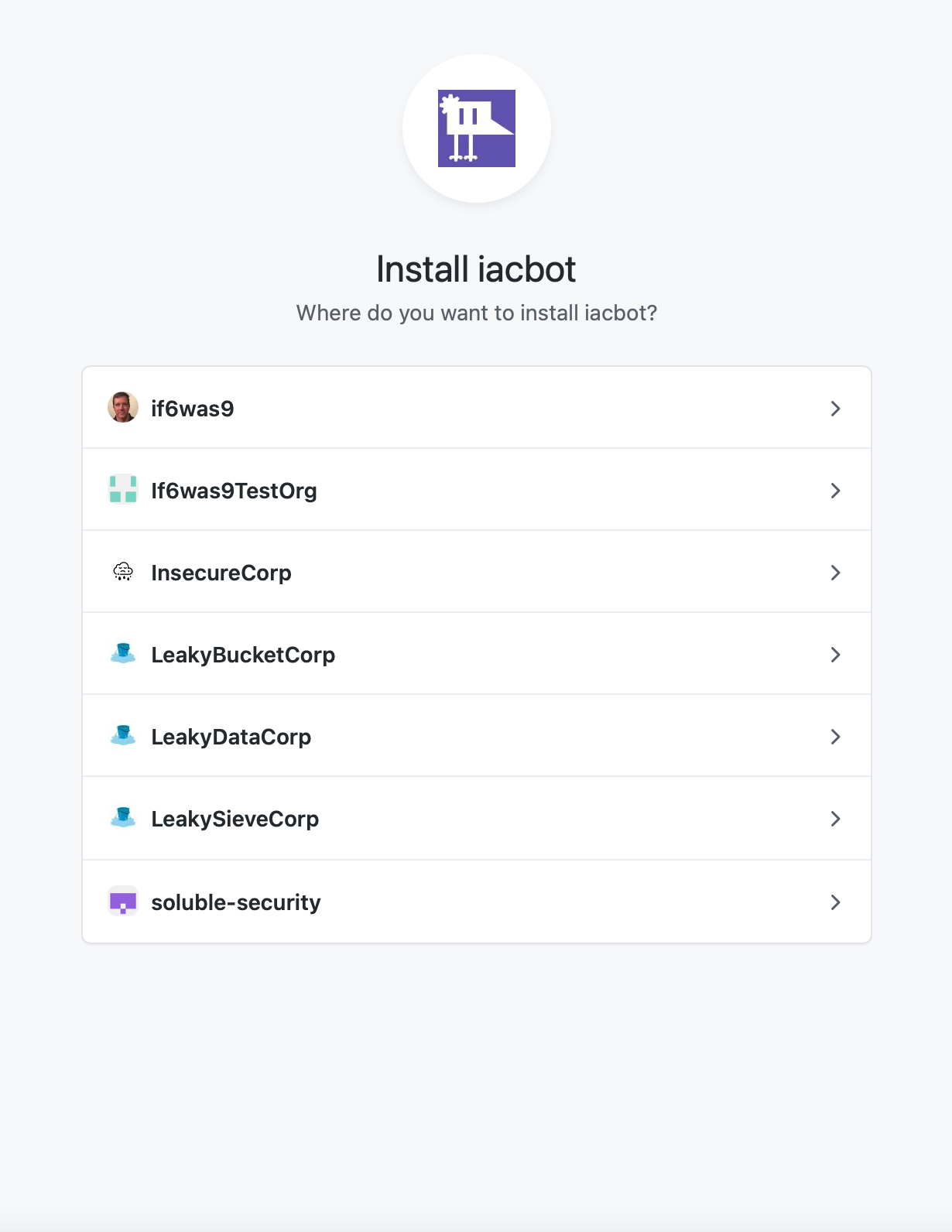Screen dimensions: 952x1232
Task: Open chevron arrow on if6was9 row
Action: [x=835, y=409]
